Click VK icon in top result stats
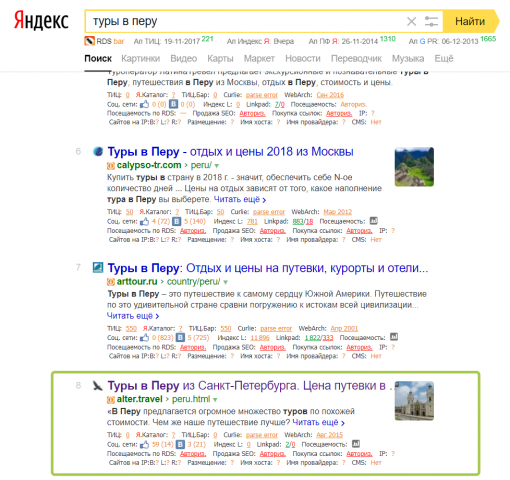The image size is (510, 480). pos(173,104)
